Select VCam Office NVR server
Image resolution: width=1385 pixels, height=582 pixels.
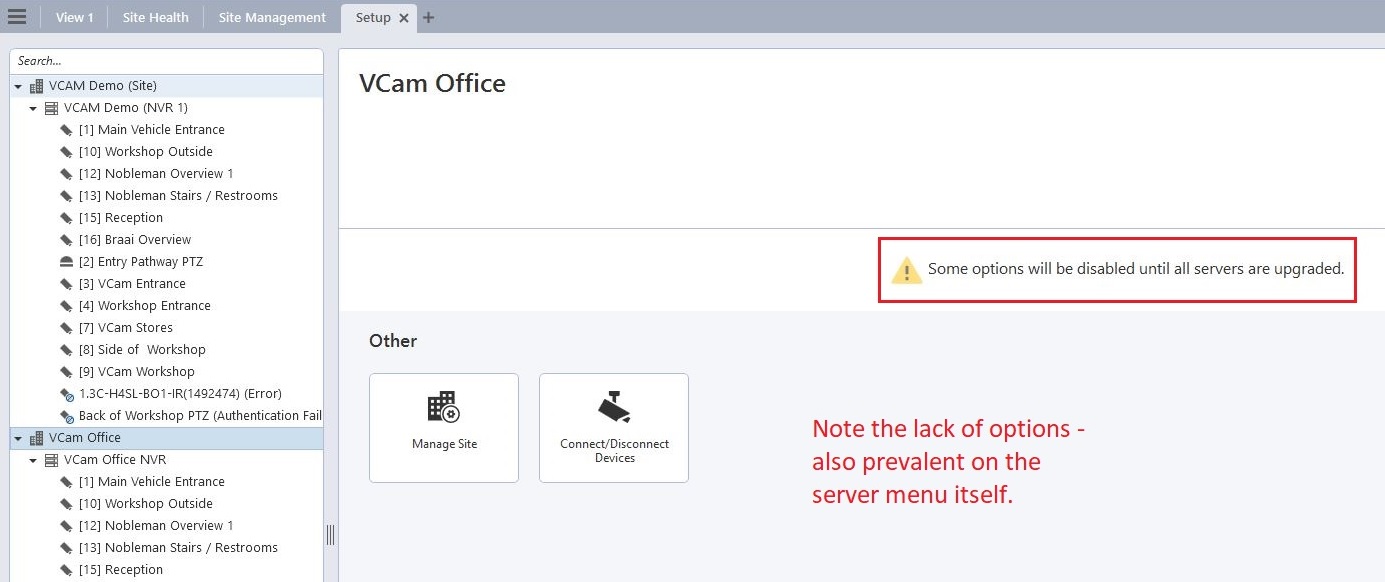tap(115, 460)
